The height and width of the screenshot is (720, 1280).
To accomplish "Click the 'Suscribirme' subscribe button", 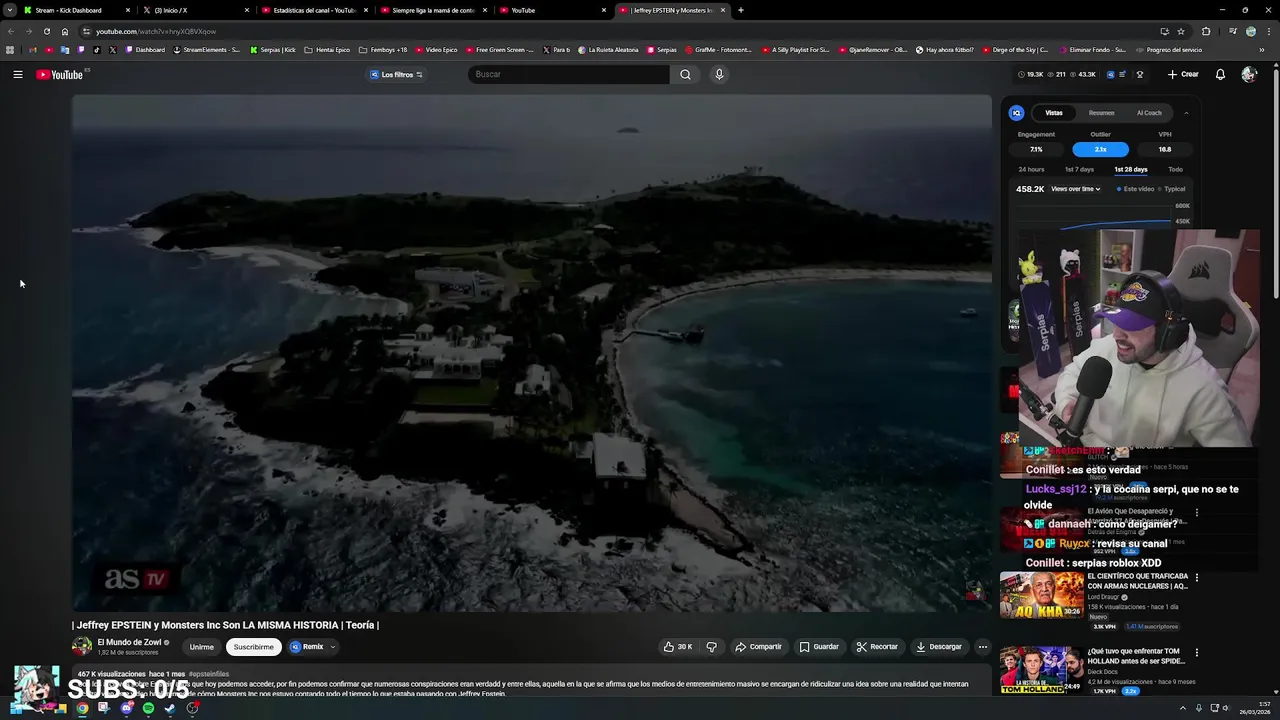I will (253, 647).
